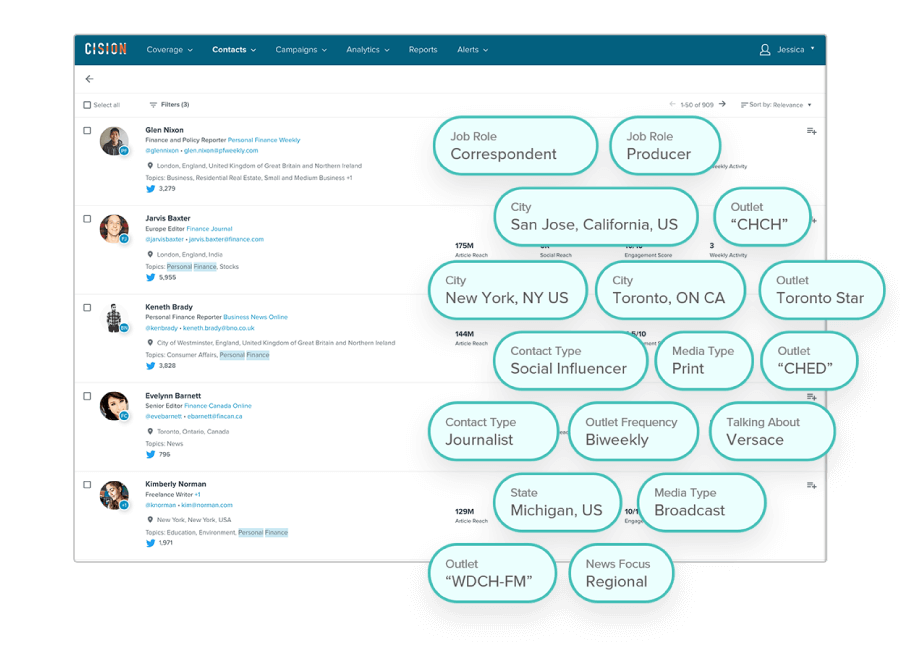Click the back arrow icon
The height and width of the screenshot is (650, 900).
[89, 79]
